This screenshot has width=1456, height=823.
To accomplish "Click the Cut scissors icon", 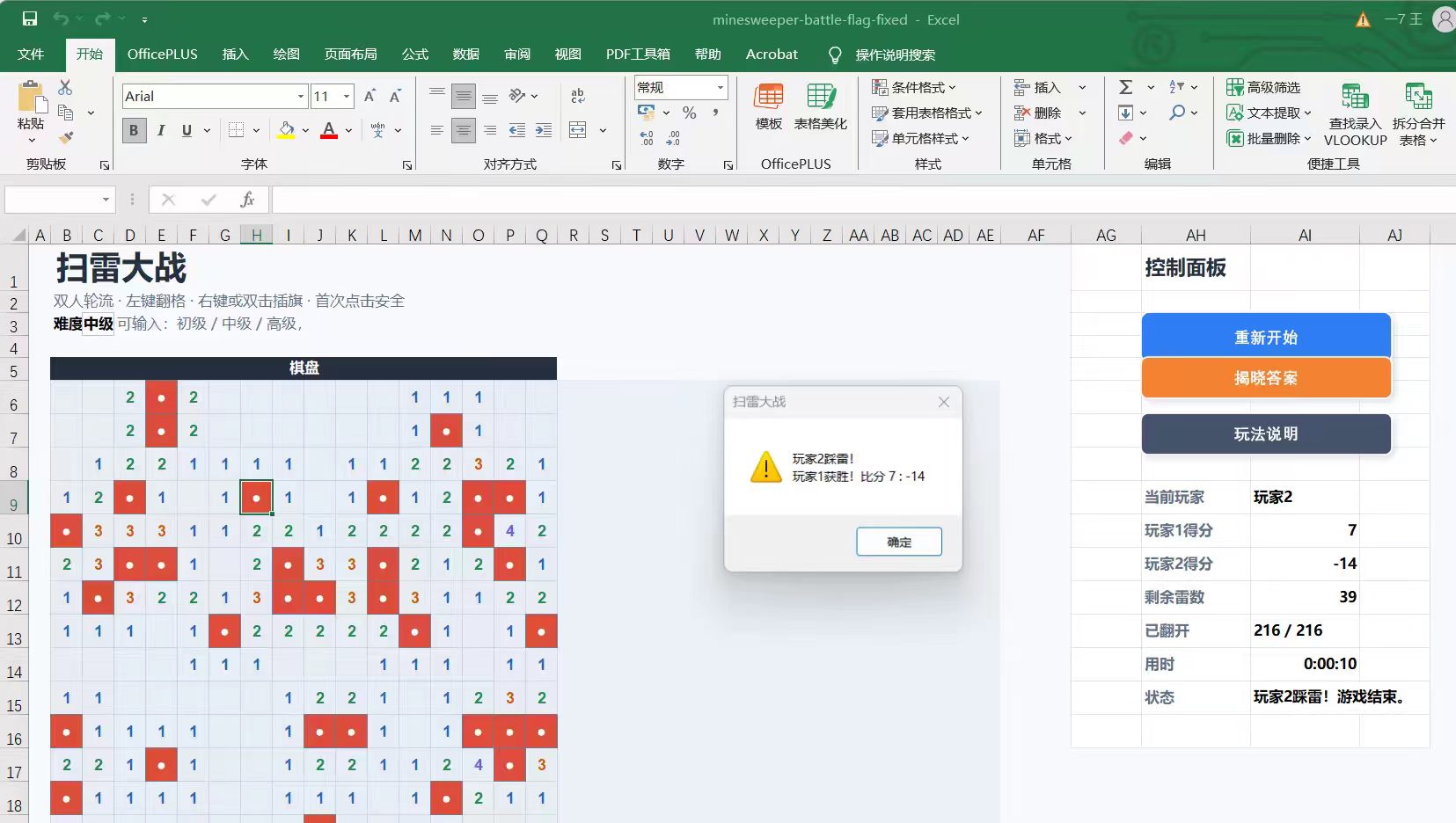I will 65,87.
